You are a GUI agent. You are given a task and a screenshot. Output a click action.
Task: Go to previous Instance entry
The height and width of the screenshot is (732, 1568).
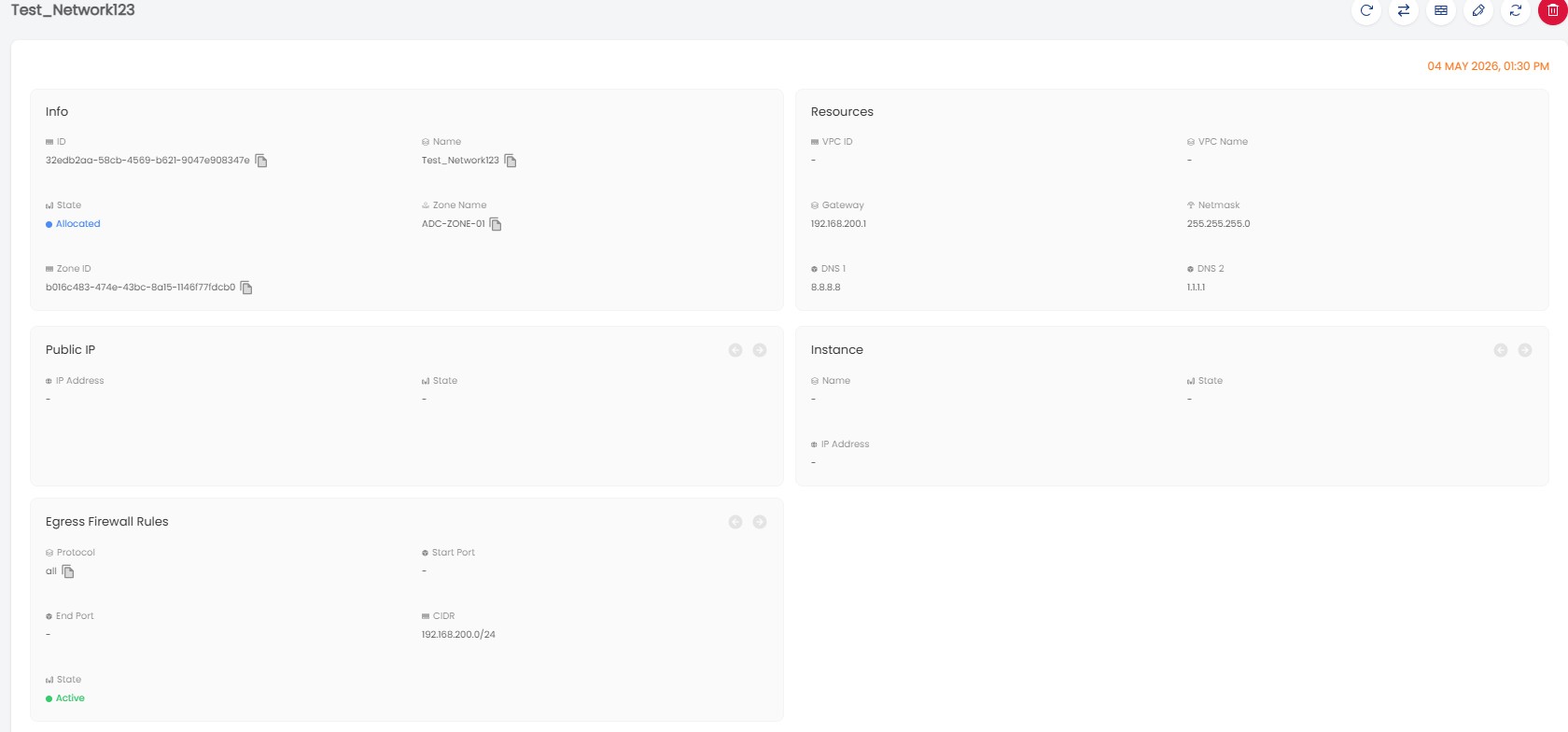(1501, 350)
